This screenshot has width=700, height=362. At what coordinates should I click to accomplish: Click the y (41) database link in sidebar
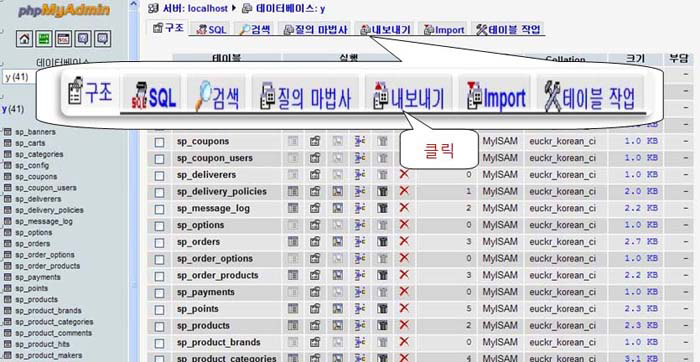point(12,109)
